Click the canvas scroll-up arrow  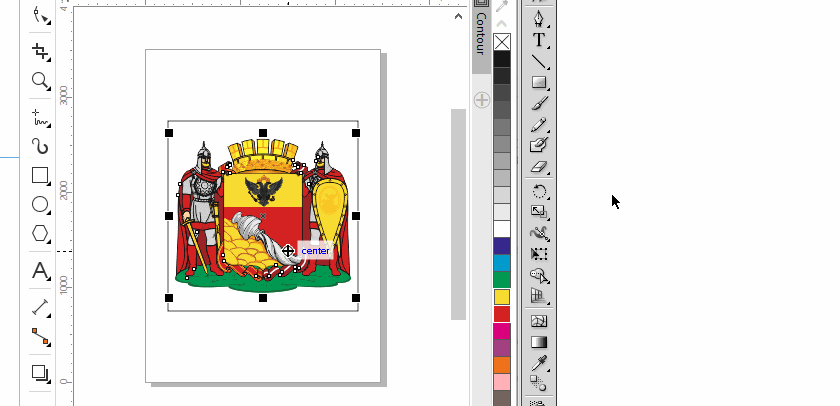point(458,17)
